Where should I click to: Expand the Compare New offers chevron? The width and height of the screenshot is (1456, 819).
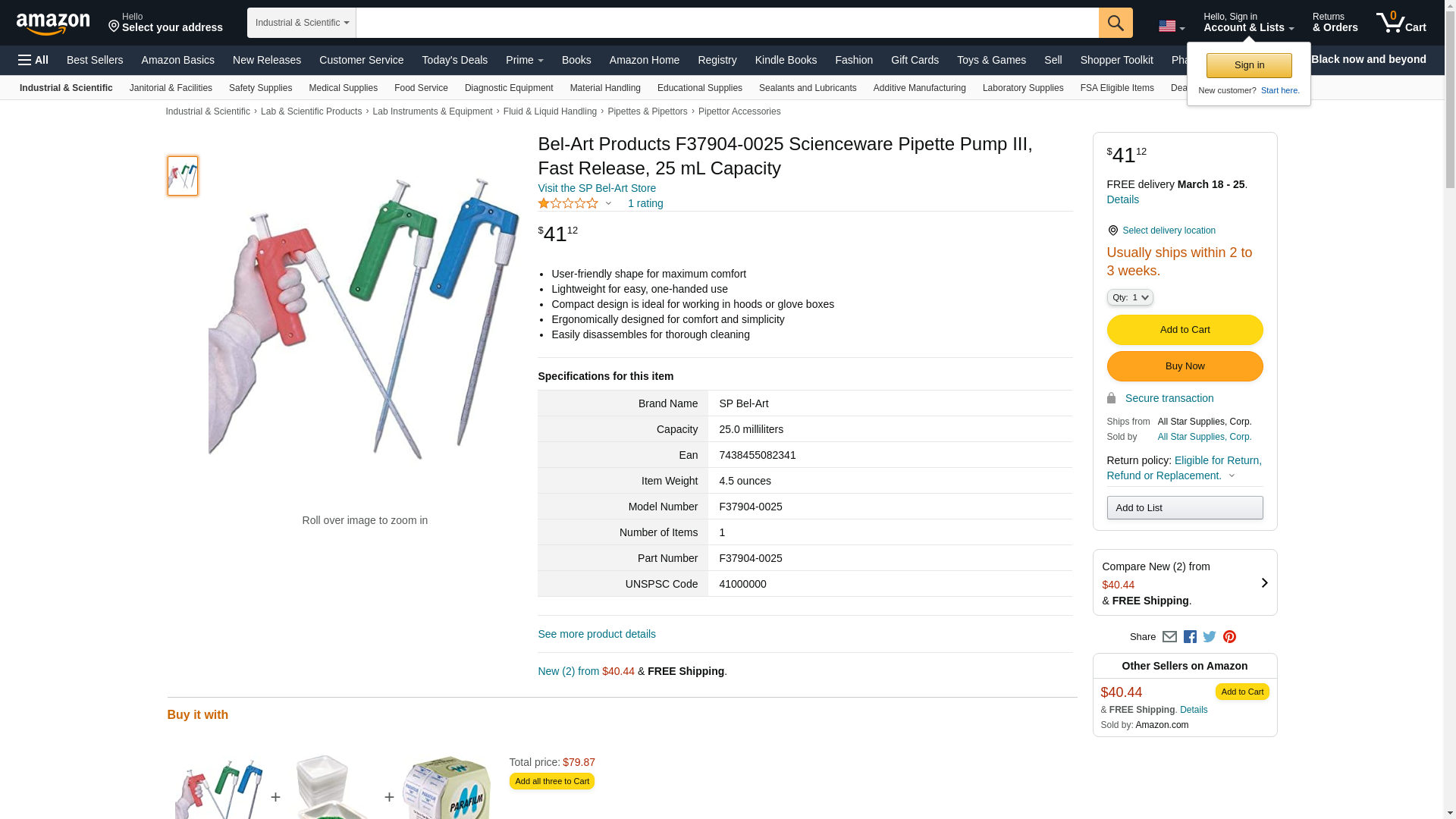(x=1264, y=583)
